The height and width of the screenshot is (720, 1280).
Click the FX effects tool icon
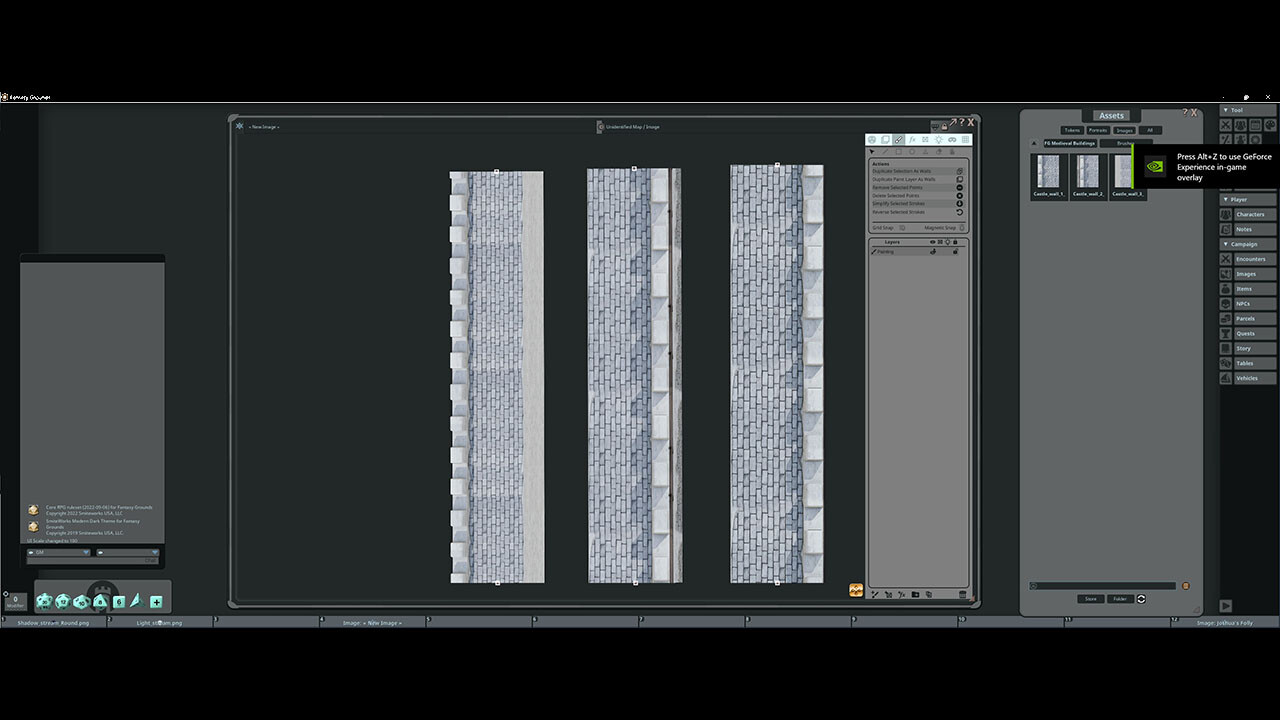point(913,140)
